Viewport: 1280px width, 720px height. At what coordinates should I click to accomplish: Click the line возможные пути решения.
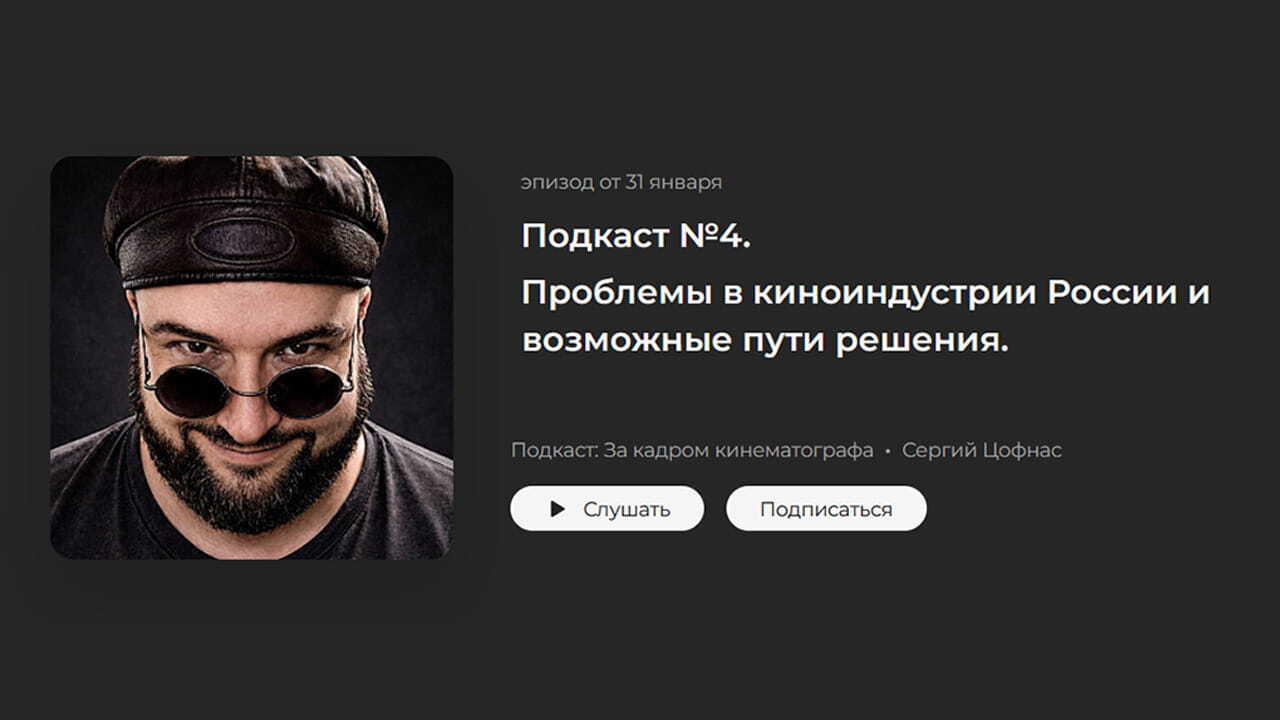pyautogui.click(x=765, y=341)
